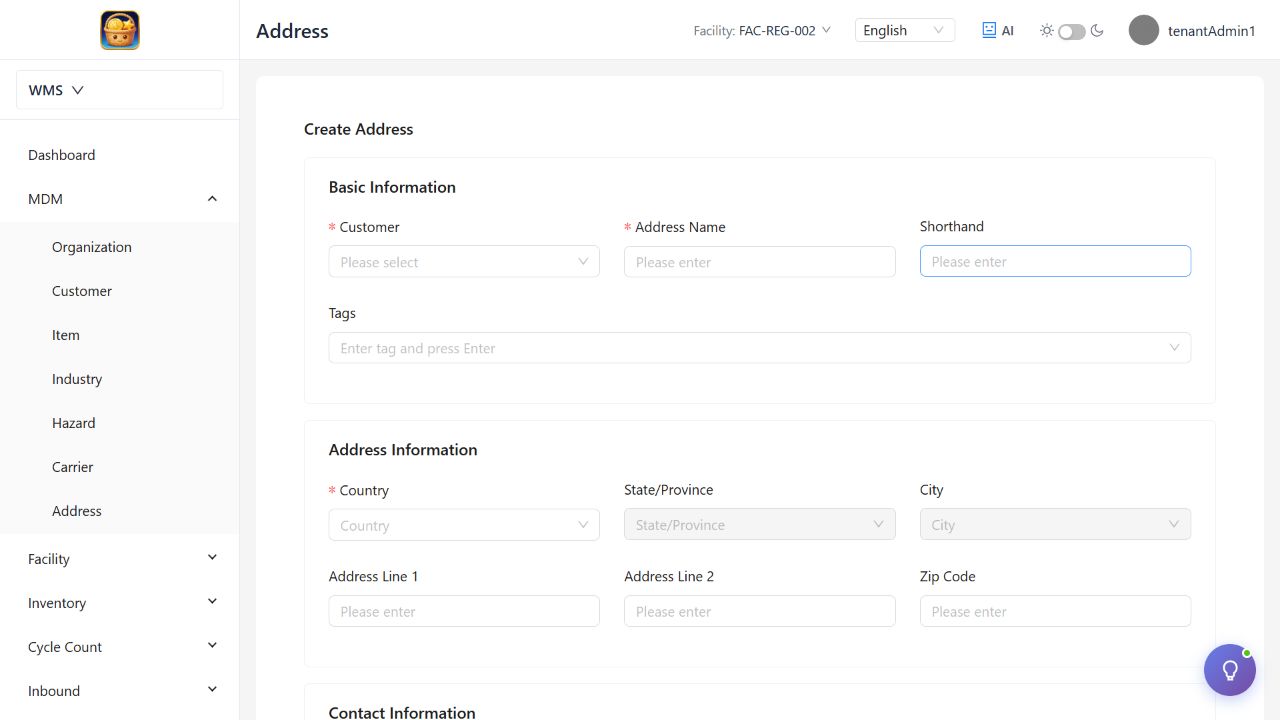
Task: Focus the Shorthand input field
Action: (x=1056, y=261)
